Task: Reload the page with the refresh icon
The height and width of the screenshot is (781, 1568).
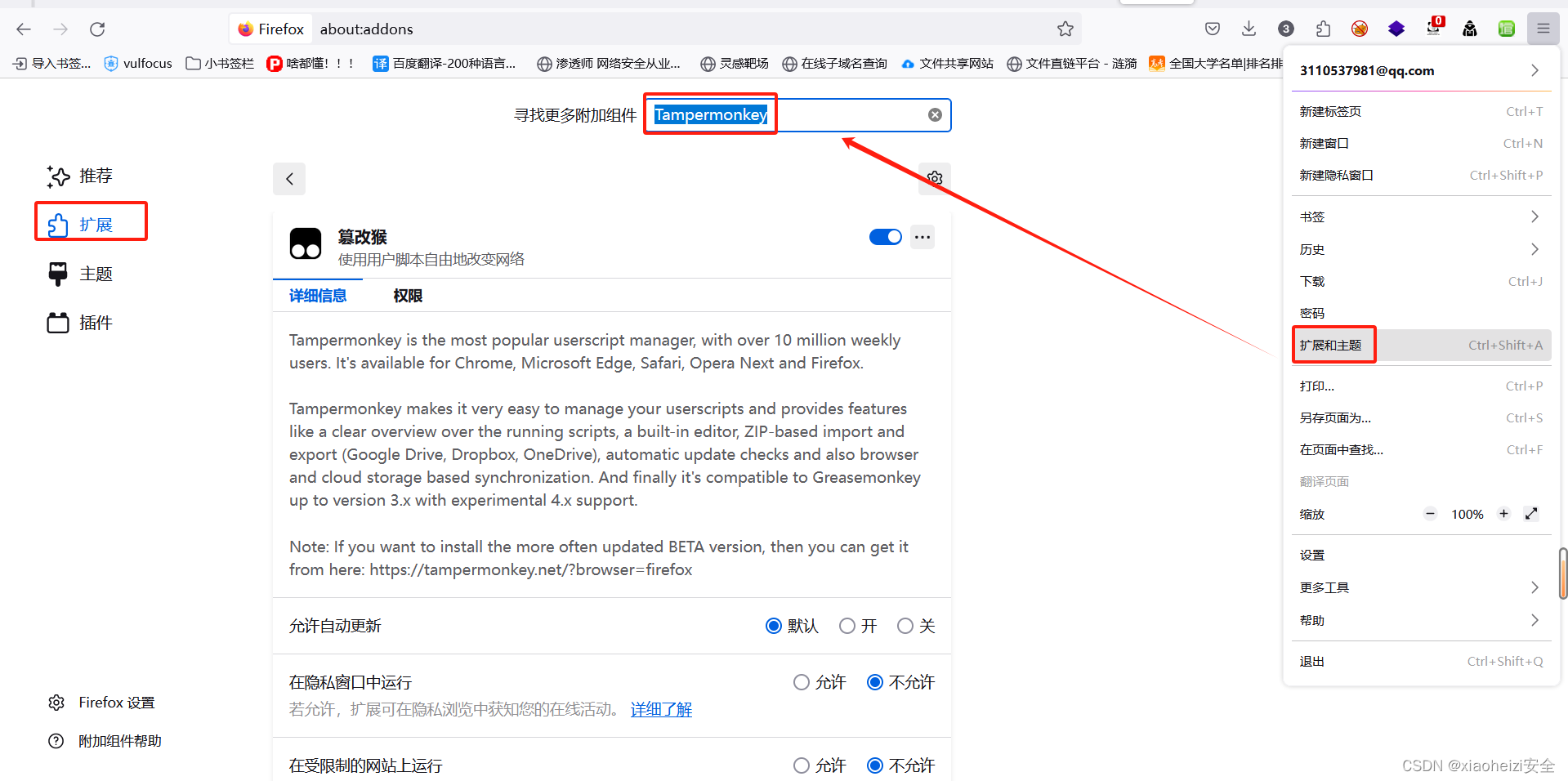Action: (x=97, y=29)
